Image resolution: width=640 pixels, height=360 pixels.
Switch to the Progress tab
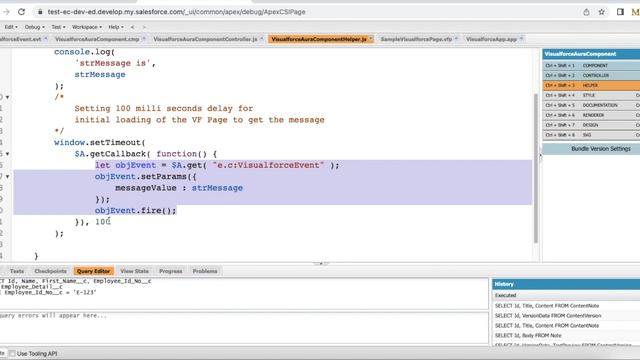171,271
